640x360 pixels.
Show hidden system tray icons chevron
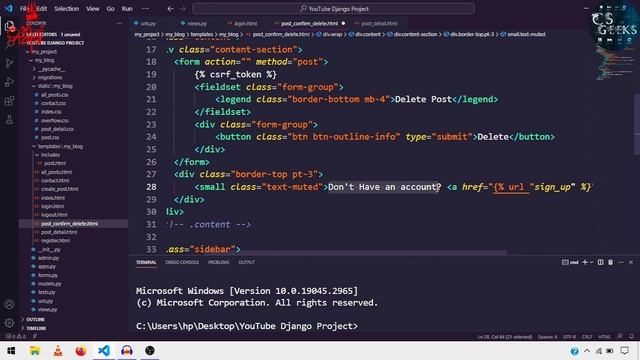coord(587,351)
